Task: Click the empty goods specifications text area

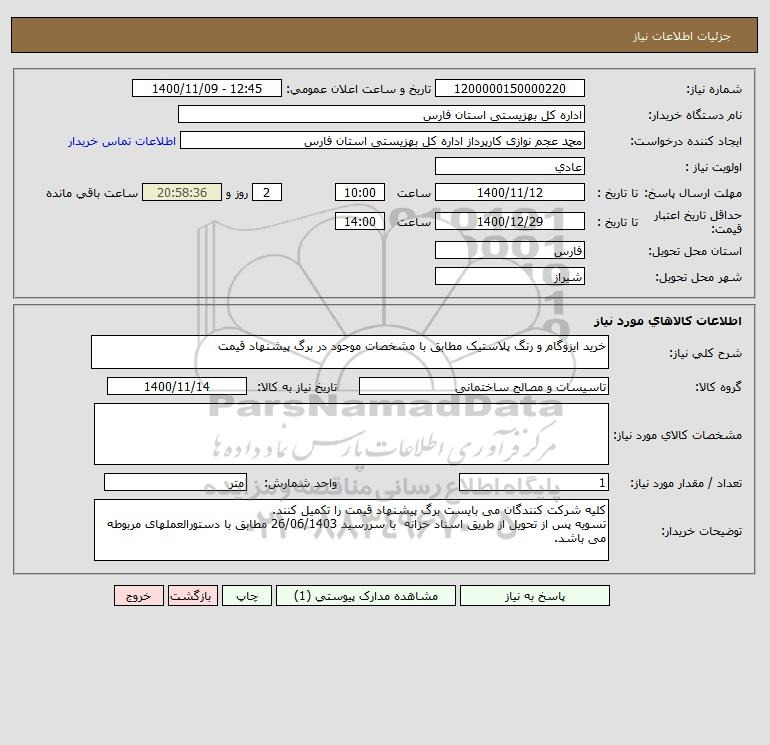Action: (351, 434)
